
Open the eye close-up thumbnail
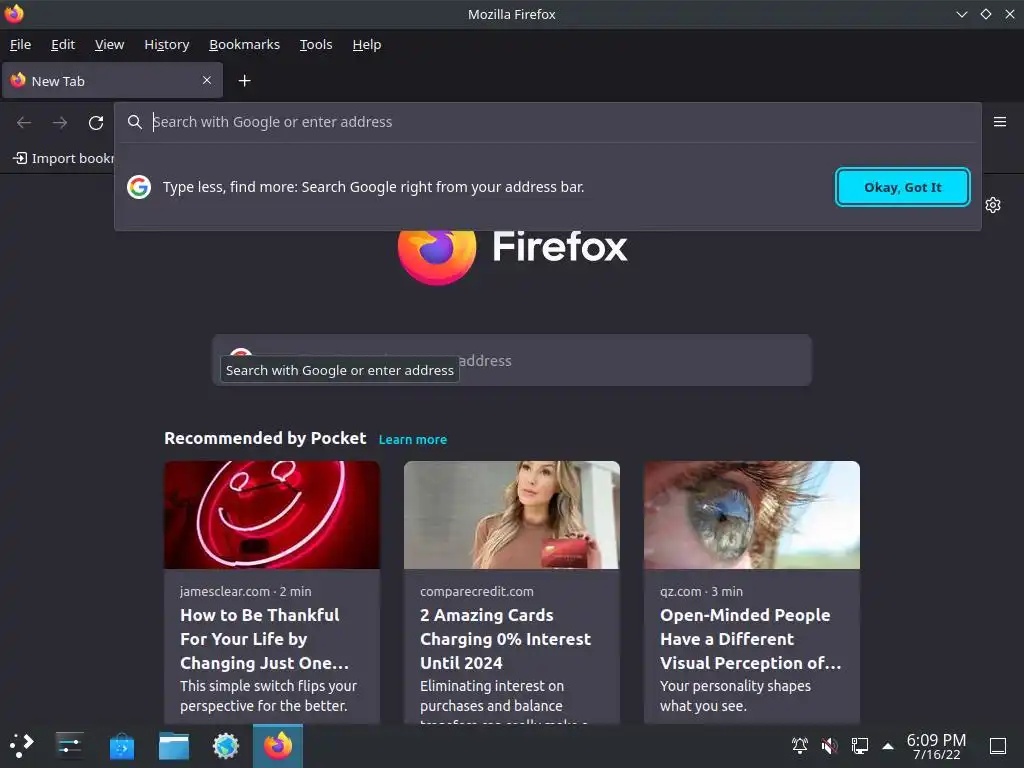(x=752, y=515)
